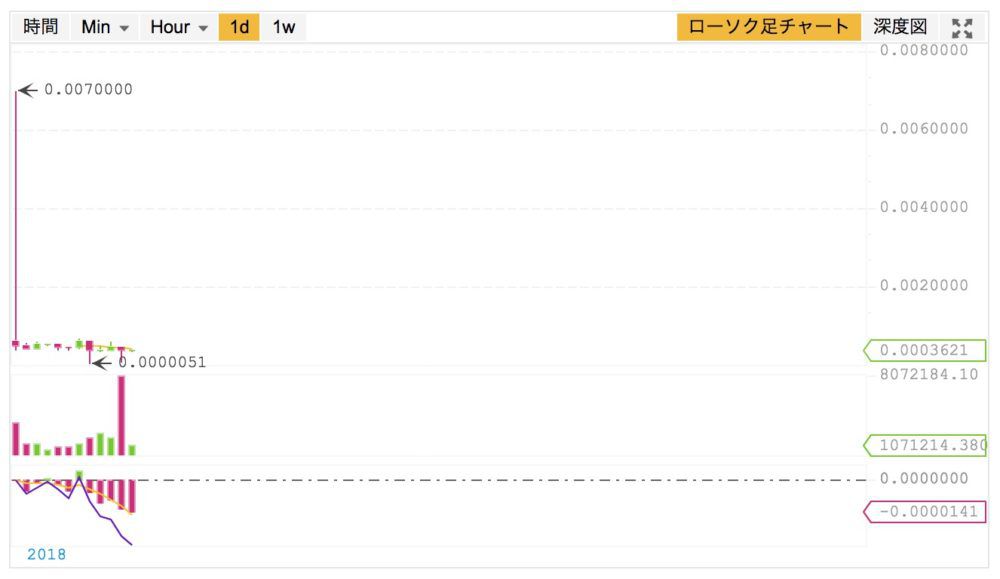
Task: Select the 1d interval
Action: point(239,27)
